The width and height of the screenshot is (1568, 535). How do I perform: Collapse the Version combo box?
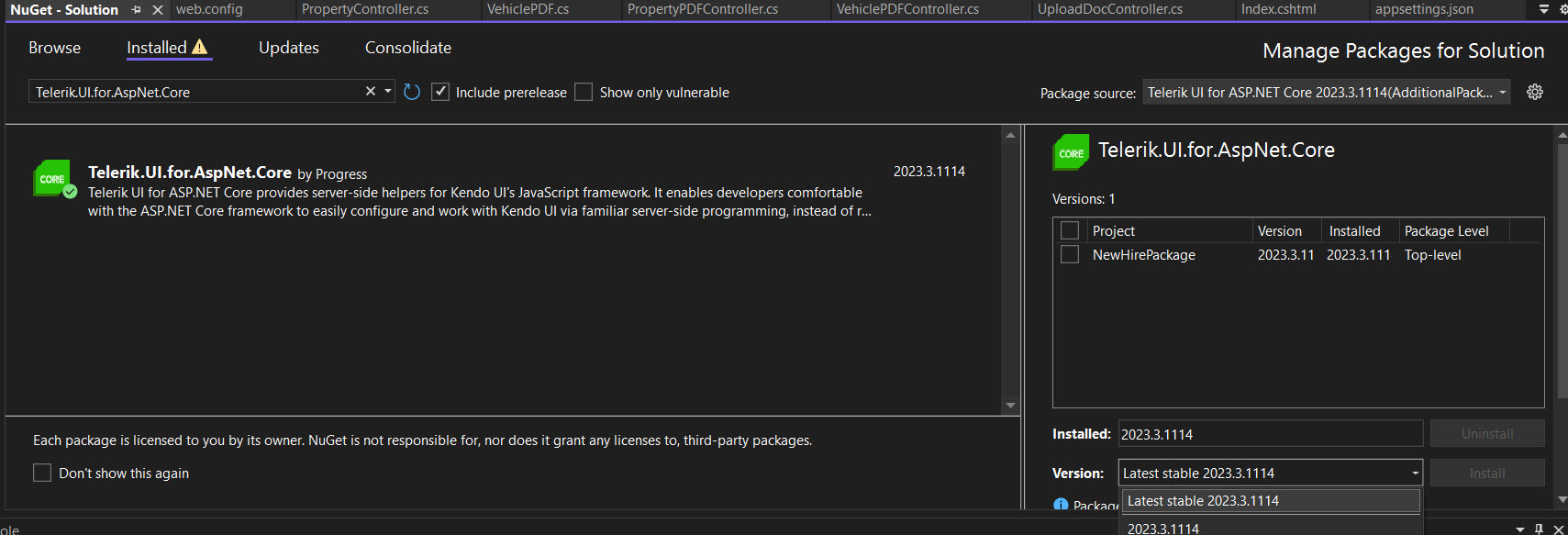click(x=1415, y=474)
